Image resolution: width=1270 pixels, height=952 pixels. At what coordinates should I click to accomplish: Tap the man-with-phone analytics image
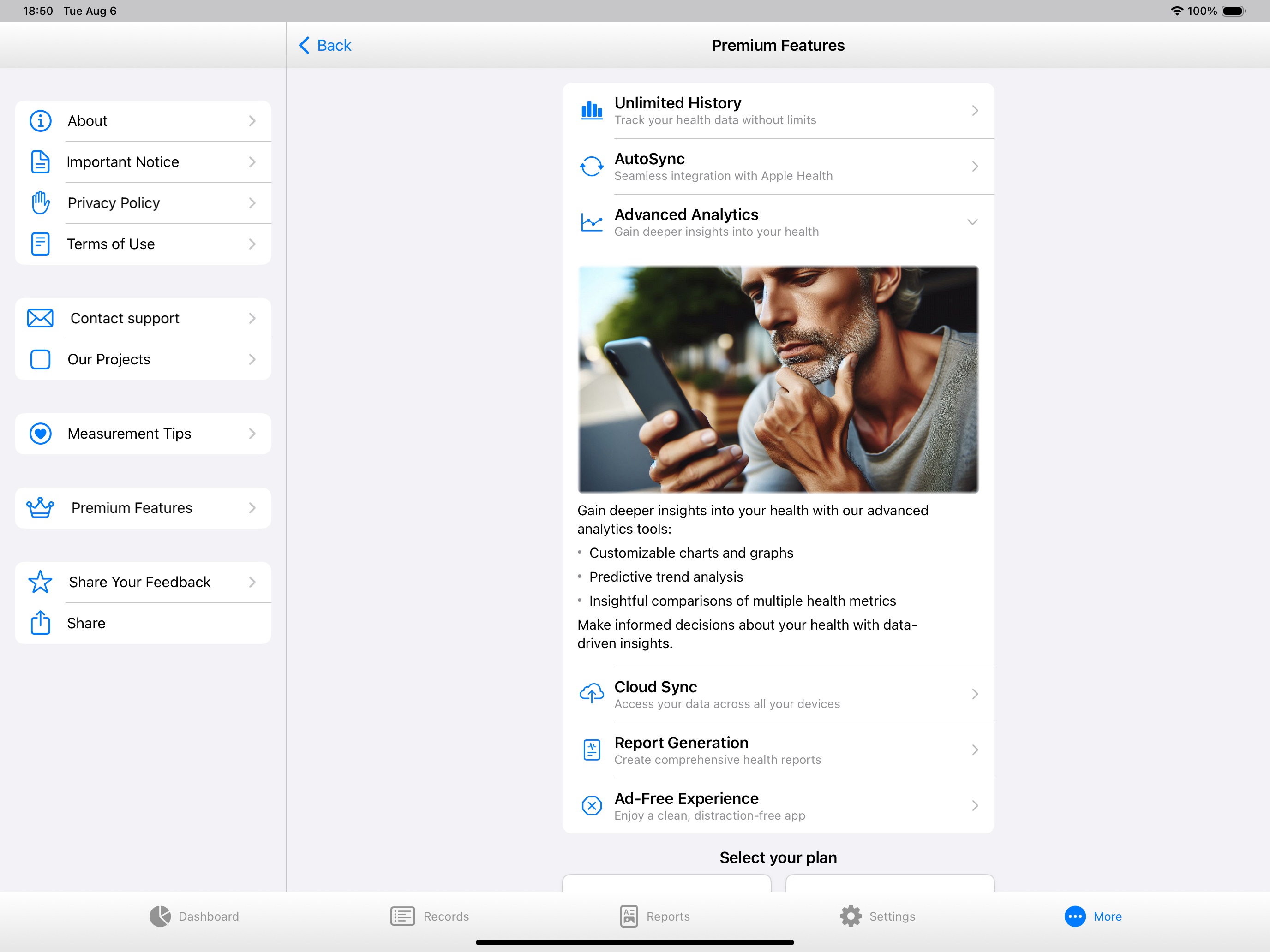[778, 379]
